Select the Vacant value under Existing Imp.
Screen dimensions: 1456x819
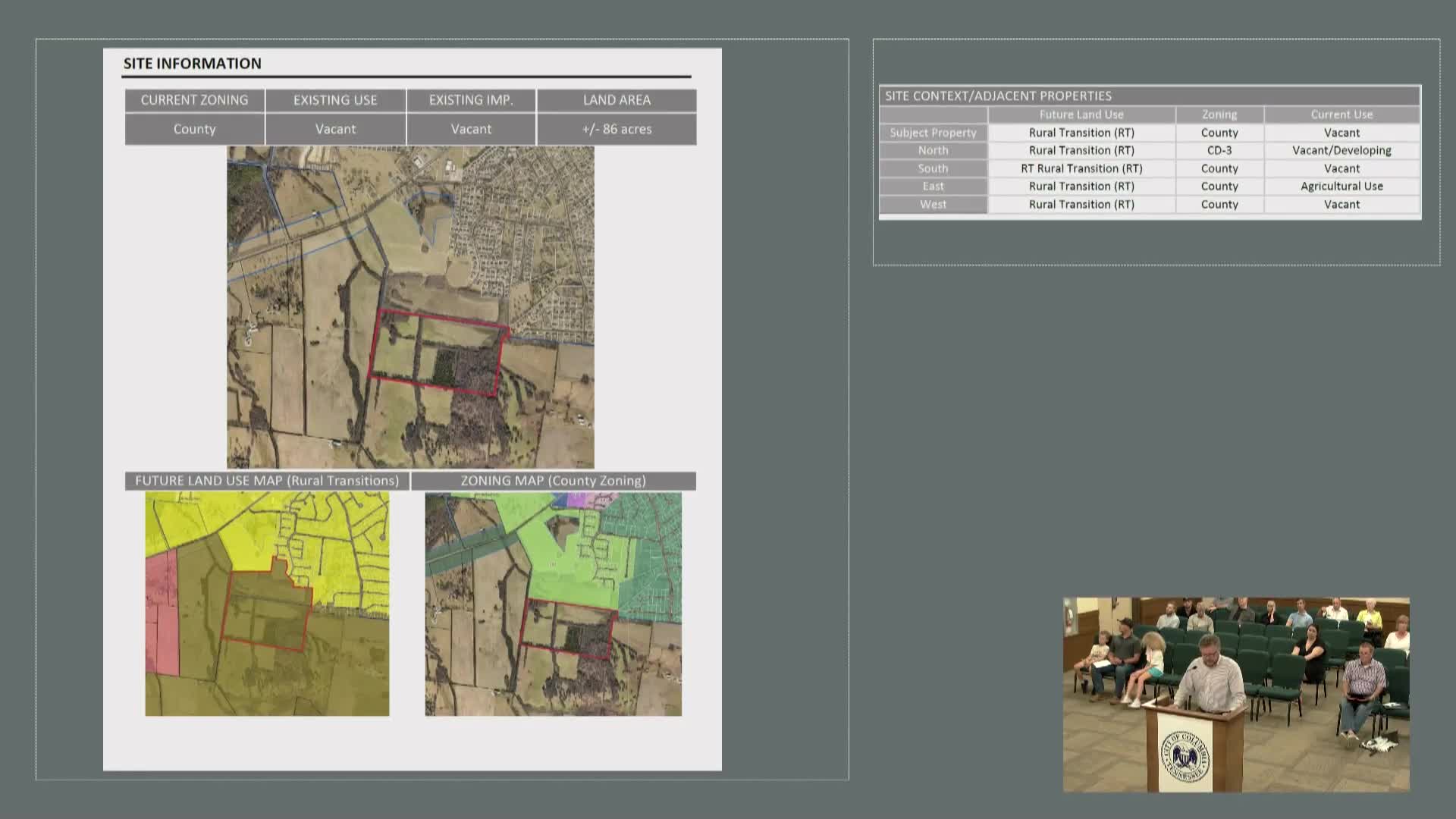(471, 129)
